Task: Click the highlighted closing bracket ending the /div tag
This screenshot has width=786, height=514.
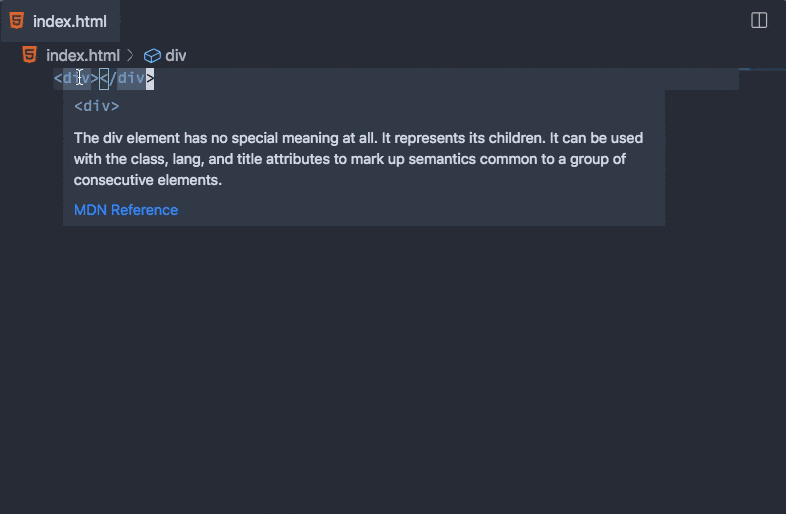Action: (150, 79)
